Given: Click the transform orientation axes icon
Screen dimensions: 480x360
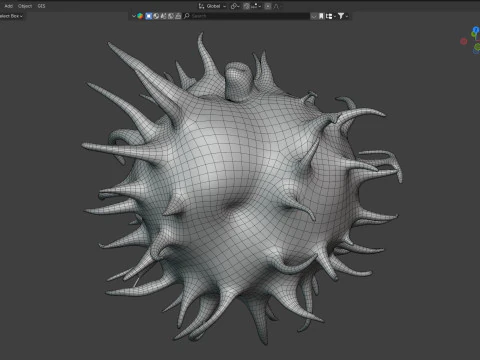Looking at the screenshot, I should coord(201,6).
